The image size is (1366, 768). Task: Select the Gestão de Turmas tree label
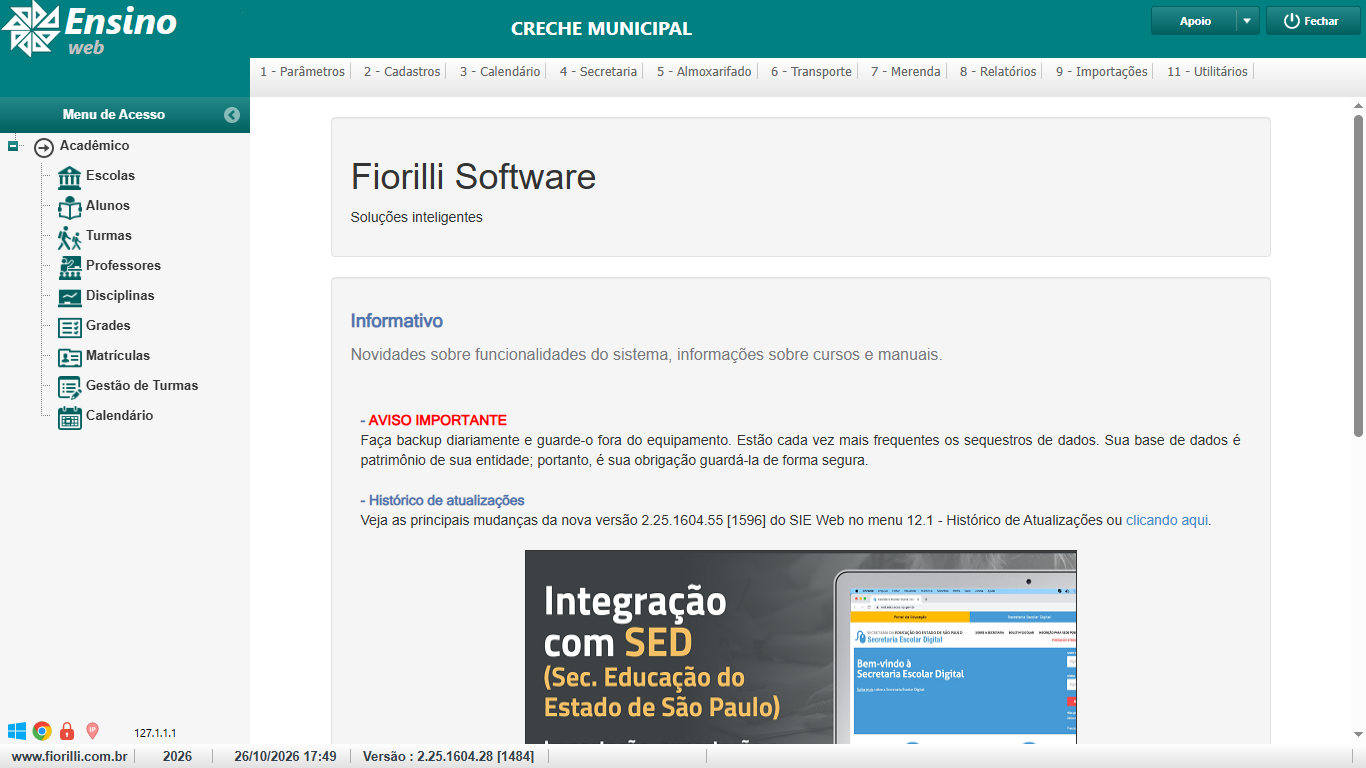click(x=142, y=386)
